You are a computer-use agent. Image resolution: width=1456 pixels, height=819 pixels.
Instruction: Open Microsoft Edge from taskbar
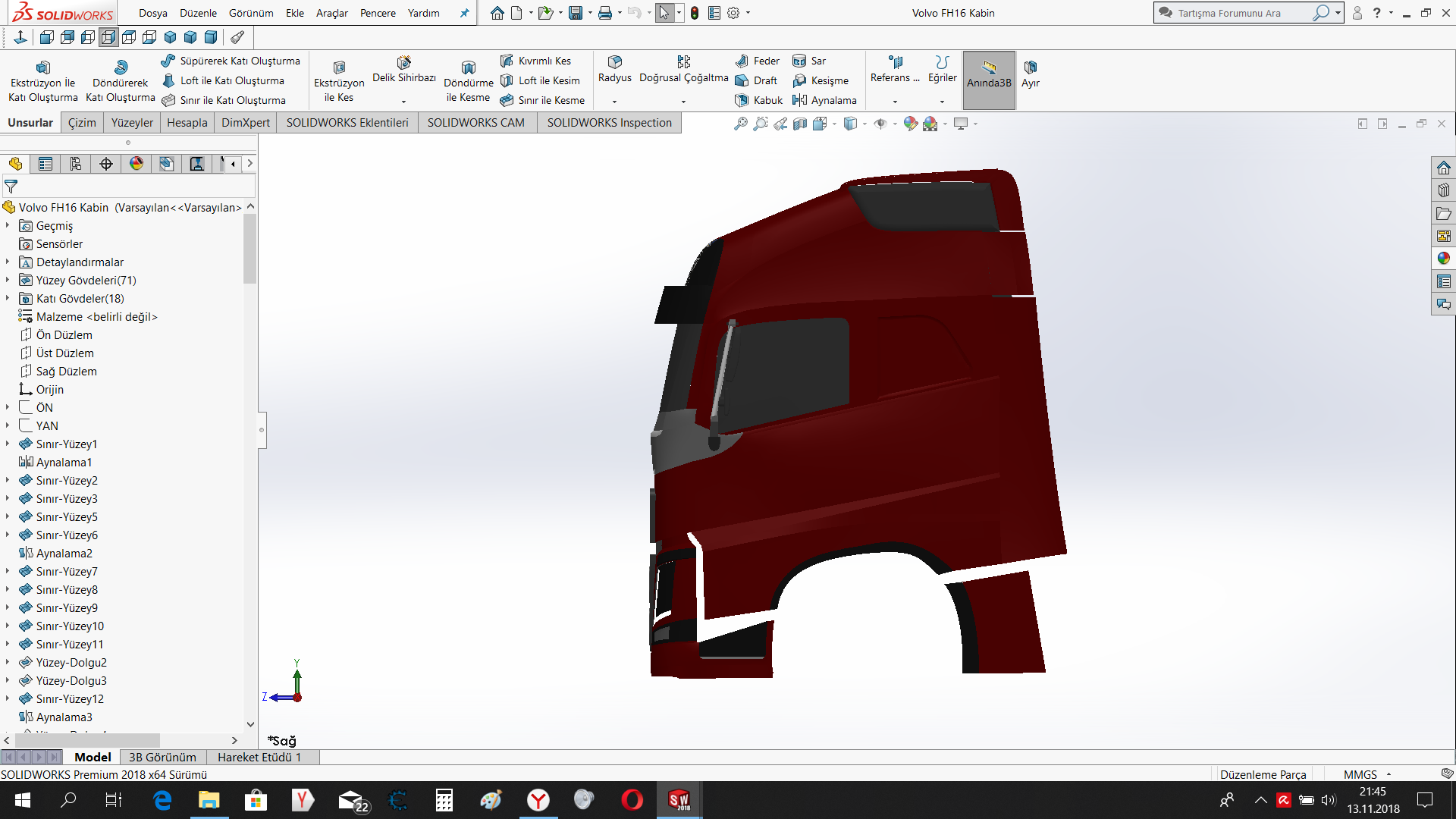162,799
